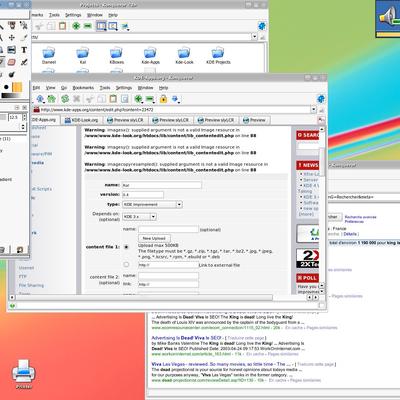400x400 pixels.
Task: Open the Edit menu in the front Konqueror window
Action: [36, 88]
